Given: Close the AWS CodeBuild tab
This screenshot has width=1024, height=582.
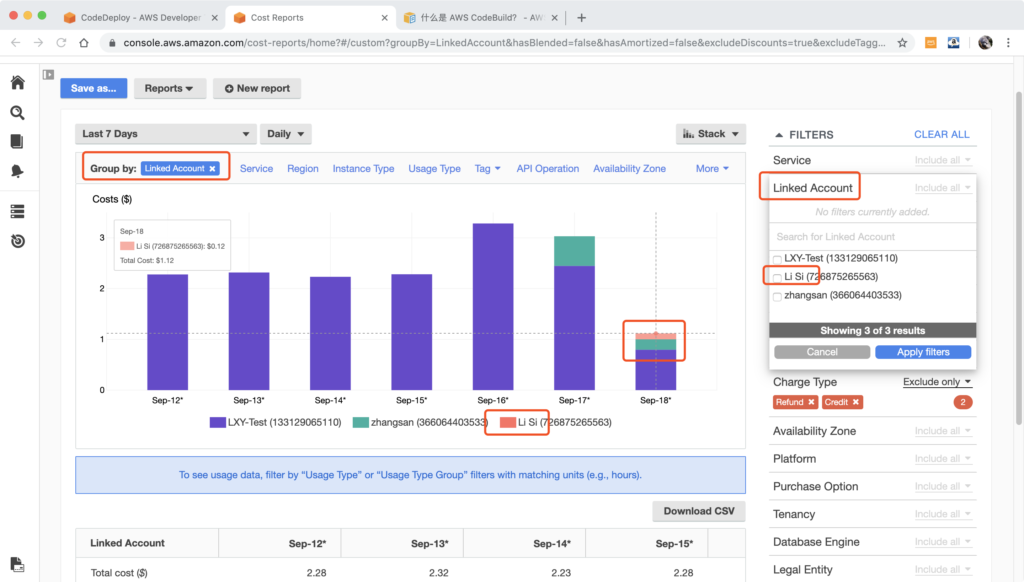Looking at the screenshot, I should point(554,18).
